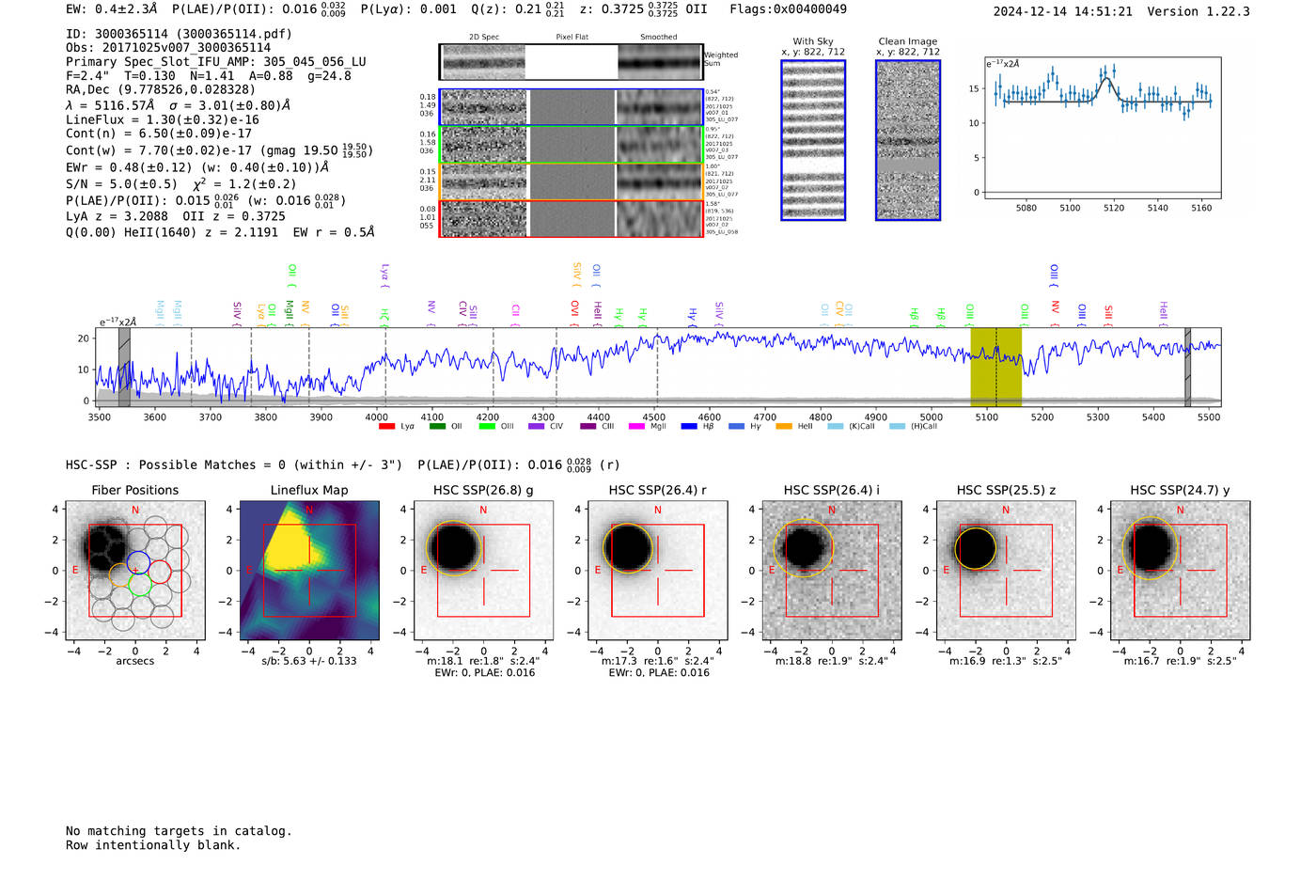Image resolution: width=1316 pixels, height=896 pixels.
Task: Click the 's/b: 5.63 +/- 0.133' caption
Action: (x=309, y=661)
